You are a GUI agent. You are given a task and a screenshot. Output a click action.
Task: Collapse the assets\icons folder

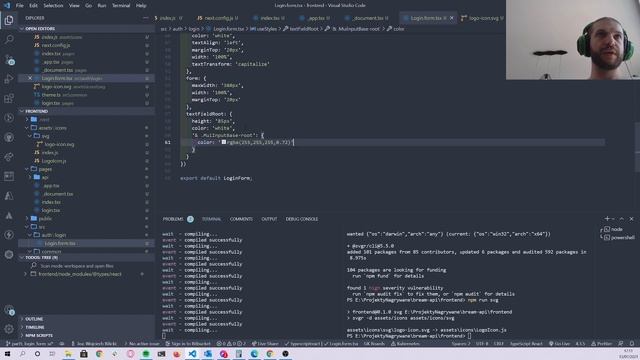pyautogui.click(x=52, y=128)
